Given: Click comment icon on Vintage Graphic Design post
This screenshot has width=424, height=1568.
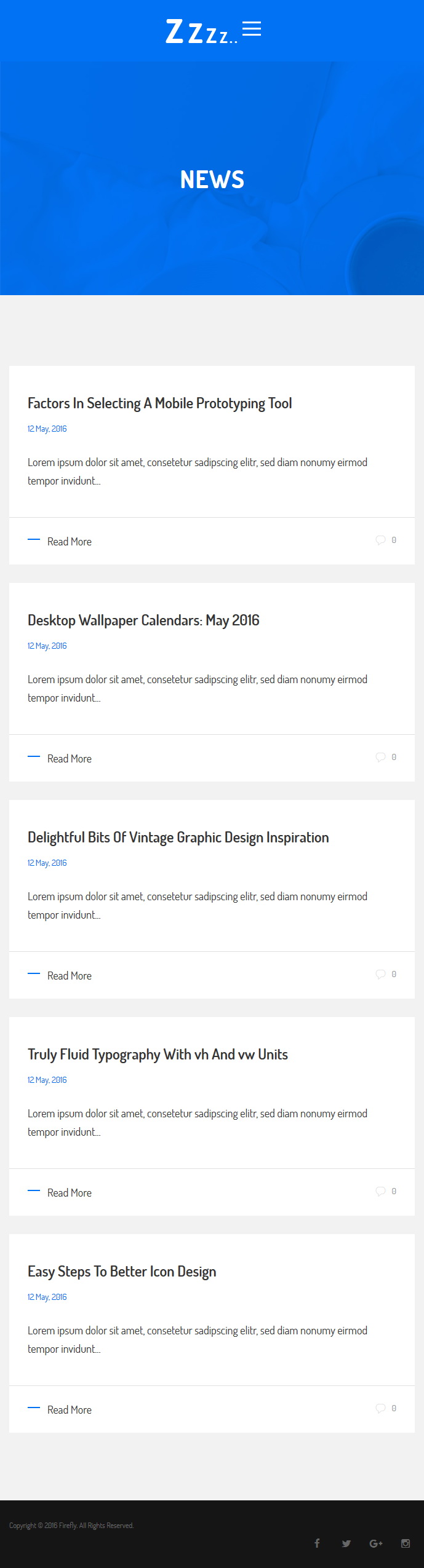Looking at the screenshot, I should (380, 974).
